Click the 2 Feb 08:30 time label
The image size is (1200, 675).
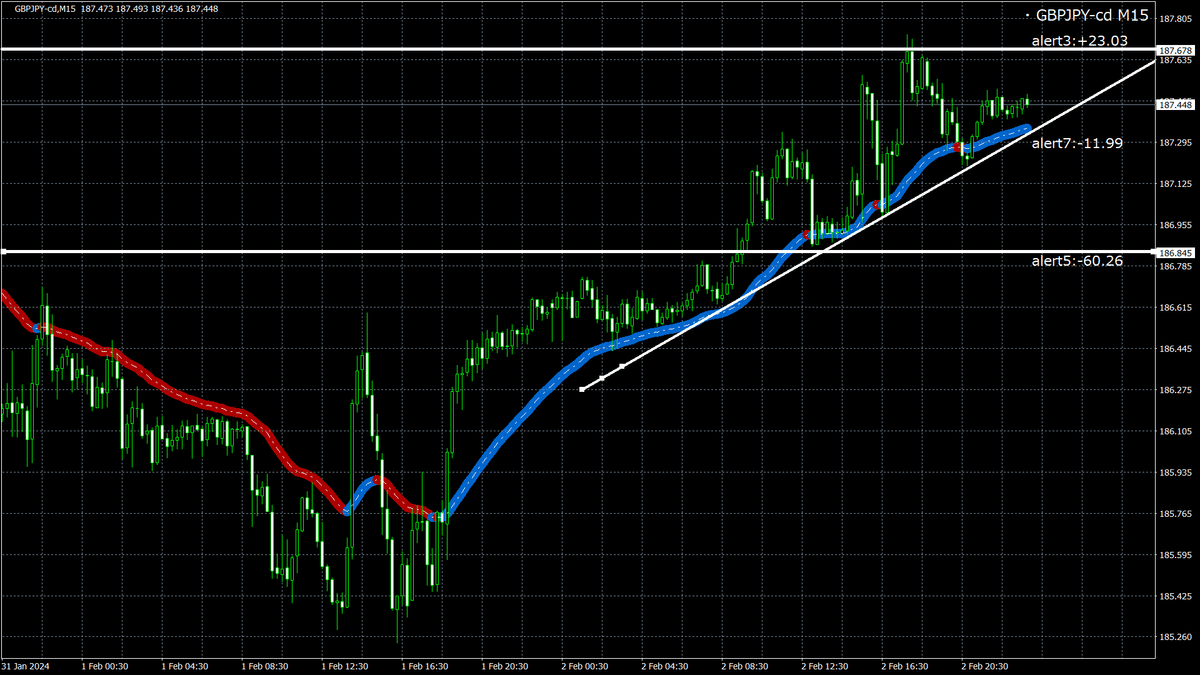pos(744,665)
